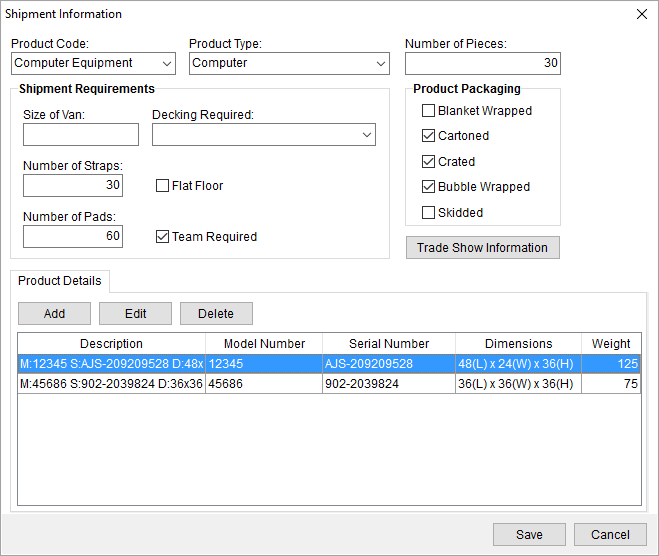Viewport: 659px width, 556px height.
Task: Close the Shipment Information dialog
Action: 641,14
